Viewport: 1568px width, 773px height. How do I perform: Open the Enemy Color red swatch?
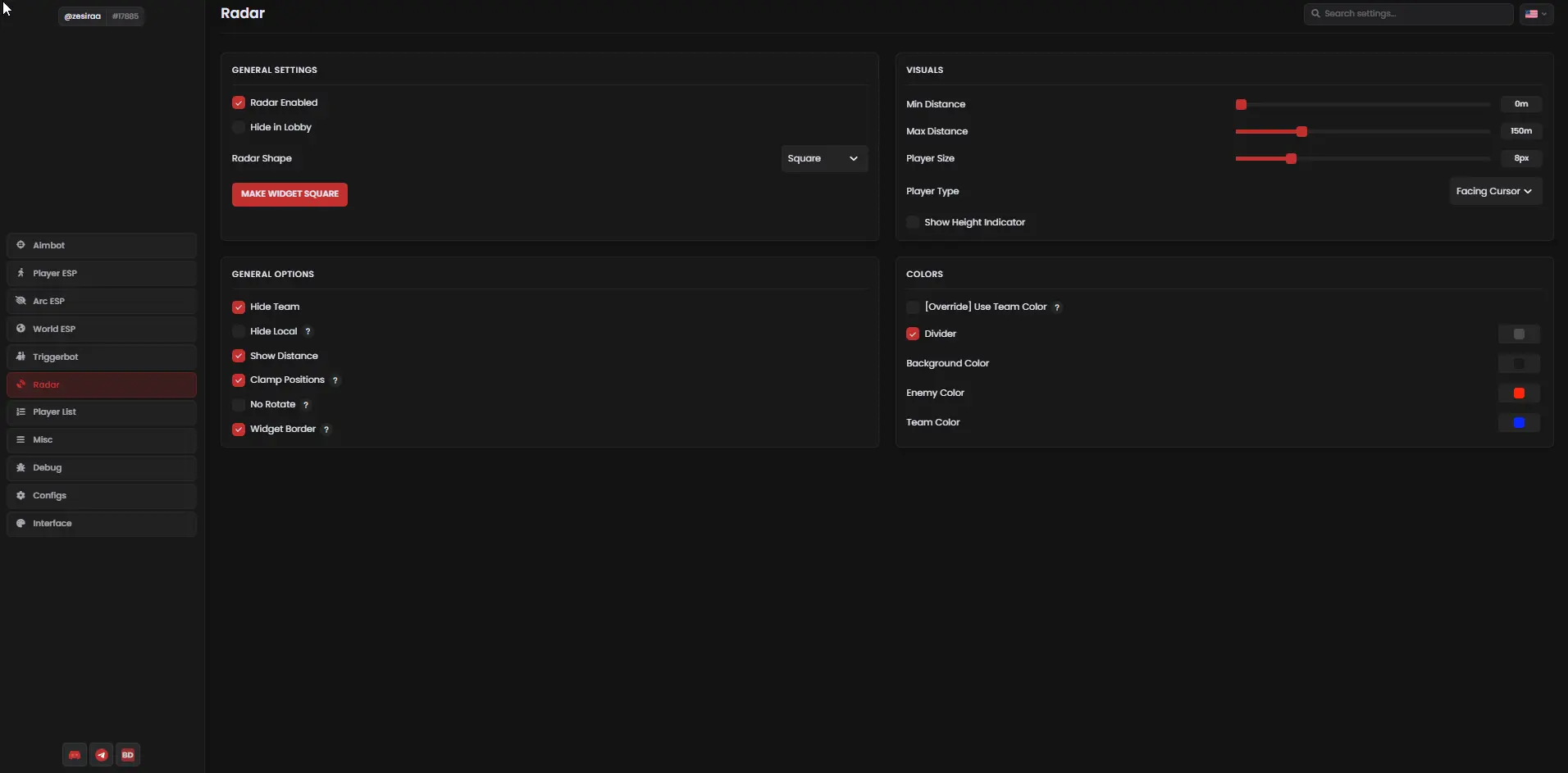click(1519, 393)
